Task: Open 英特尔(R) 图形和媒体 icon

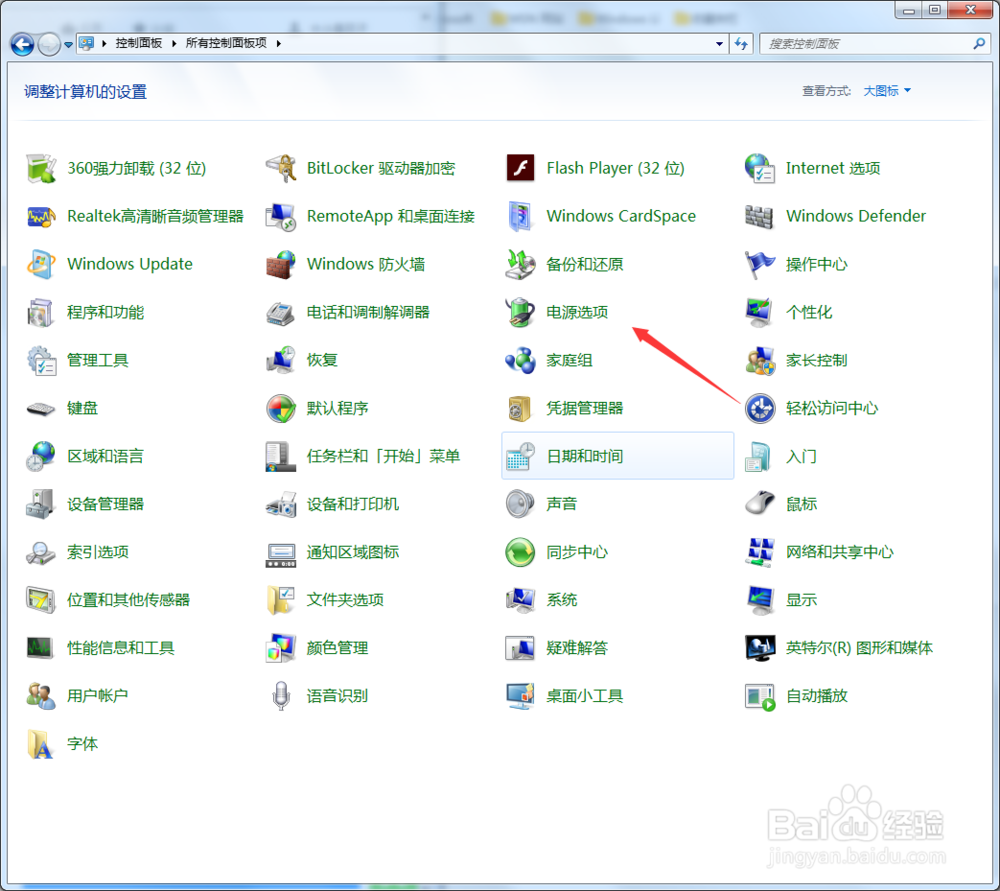Action: click(760, 648)
